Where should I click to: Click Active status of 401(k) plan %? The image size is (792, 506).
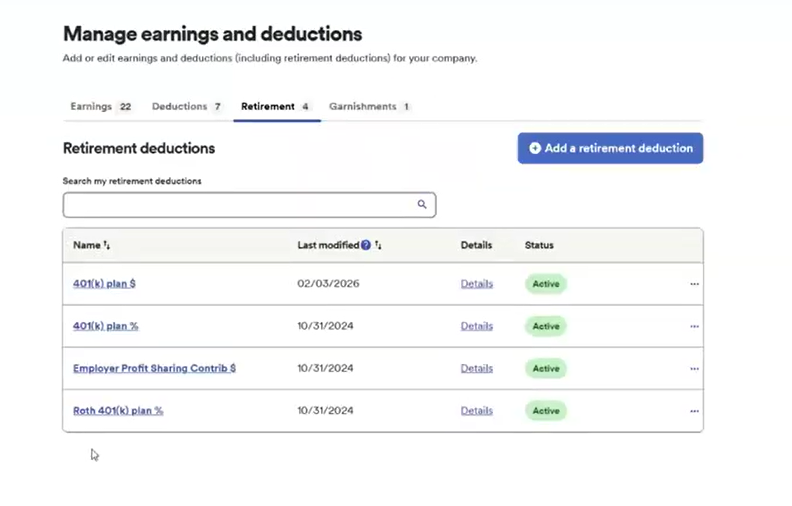pos(546,326)
